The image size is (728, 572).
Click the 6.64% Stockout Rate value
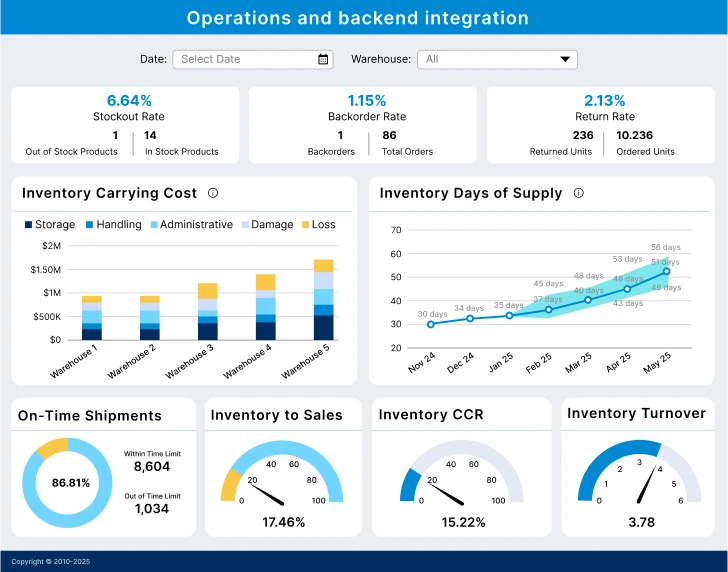[x=129, y=100]
